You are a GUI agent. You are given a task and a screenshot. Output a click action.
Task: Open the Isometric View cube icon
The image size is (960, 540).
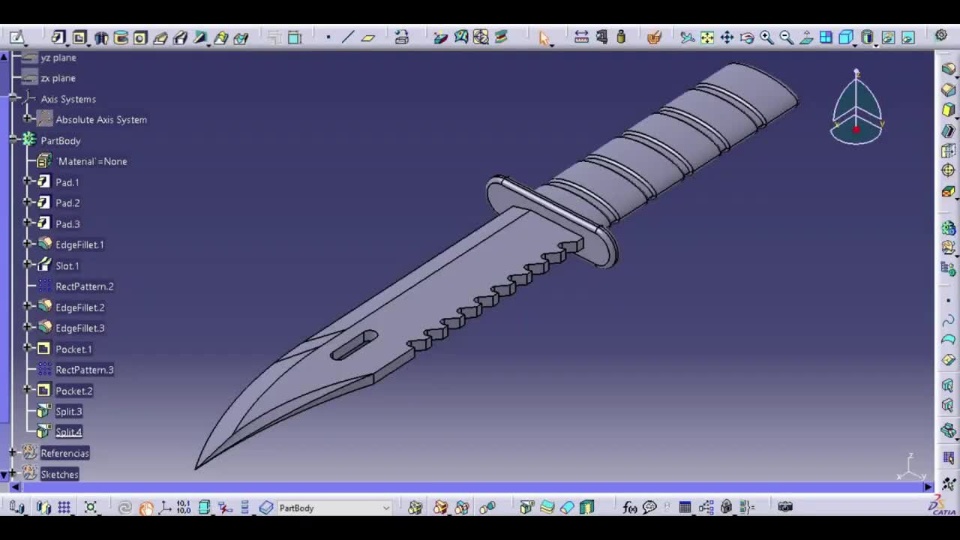tap(846, 37)
